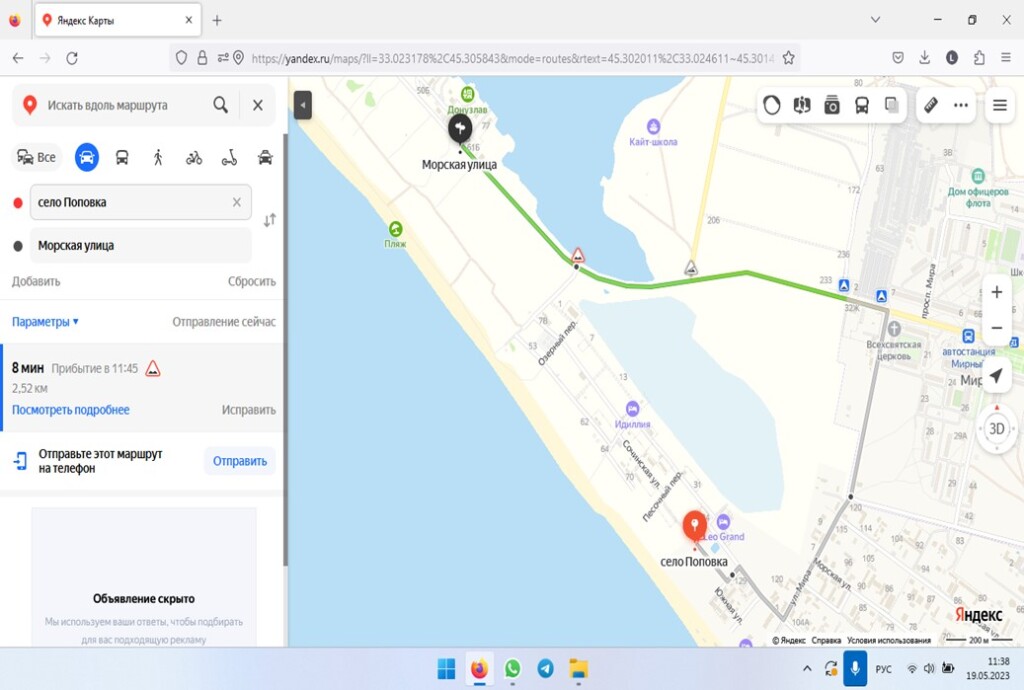Open the Условия использования link
Image resolution: width=1024 pixels, height=690 pixels.
[889, 640]
